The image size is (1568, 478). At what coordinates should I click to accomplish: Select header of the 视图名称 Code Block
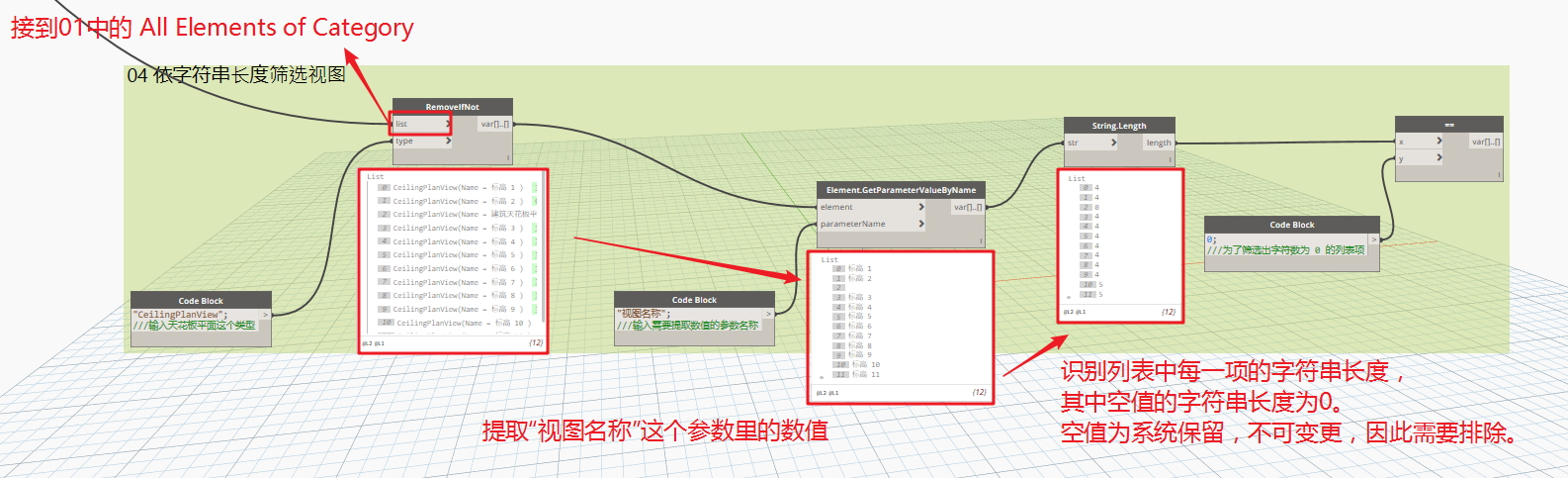pyautogui.click(x=694, y=299)
